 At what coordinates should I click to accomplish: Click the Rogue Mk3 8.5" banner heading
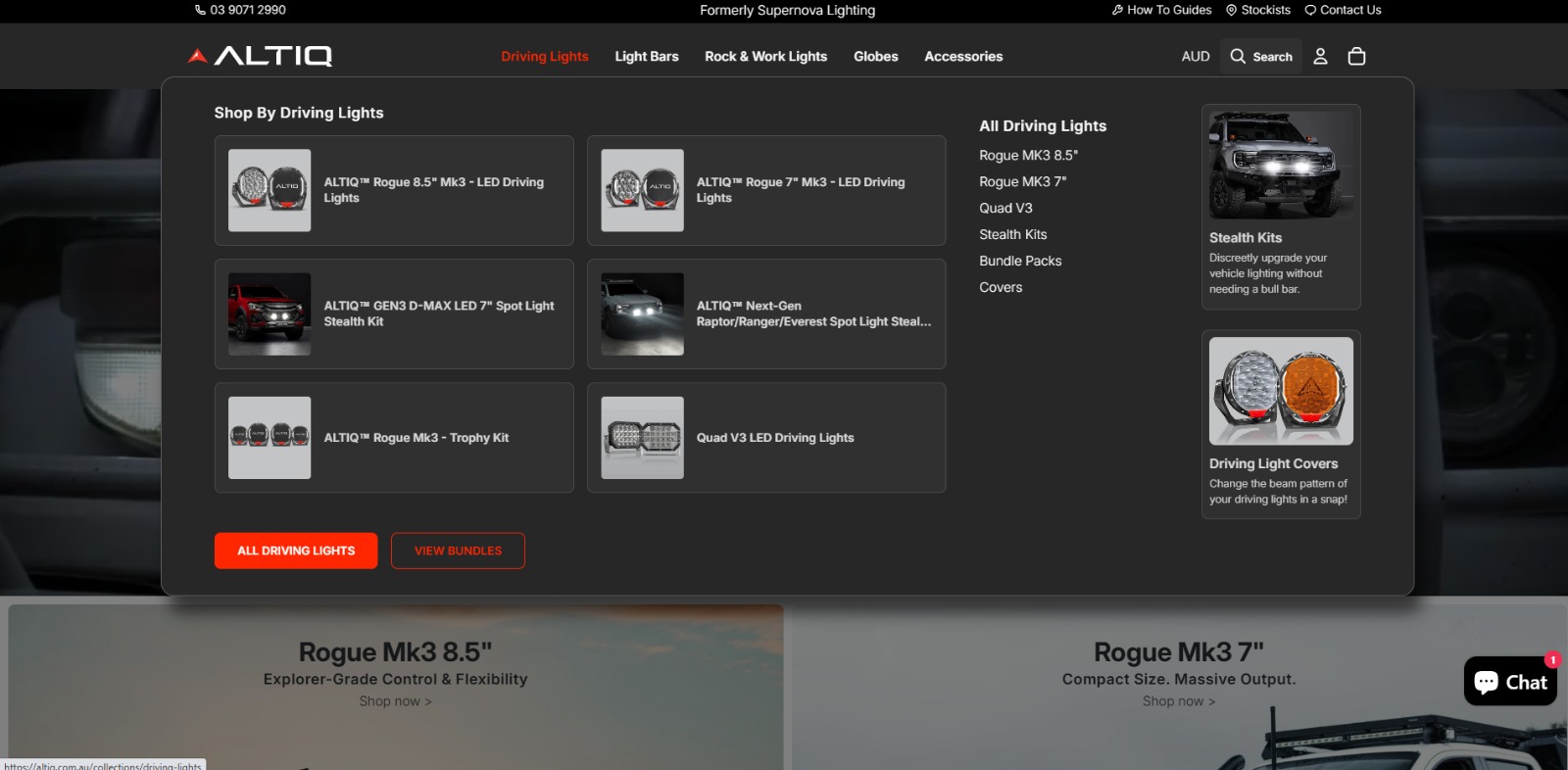tap(395, 651)
